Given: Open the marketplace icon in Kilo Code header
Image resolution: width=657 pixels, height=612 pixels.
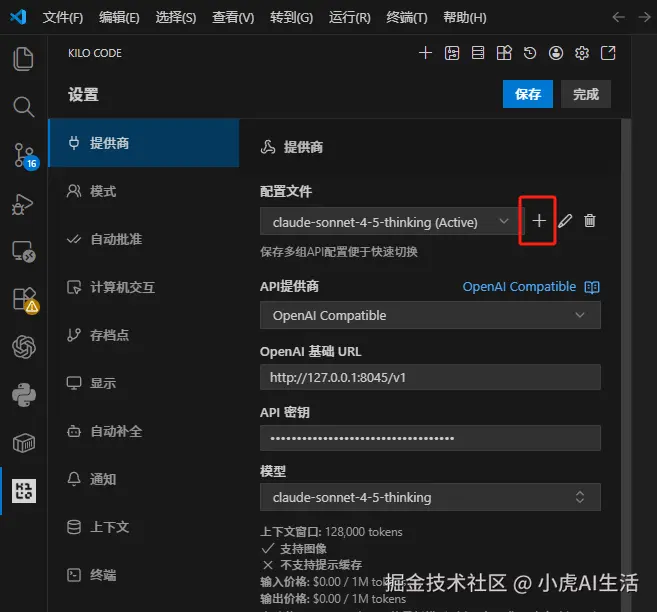Looking at the screenshot, I should coord(504,53).
